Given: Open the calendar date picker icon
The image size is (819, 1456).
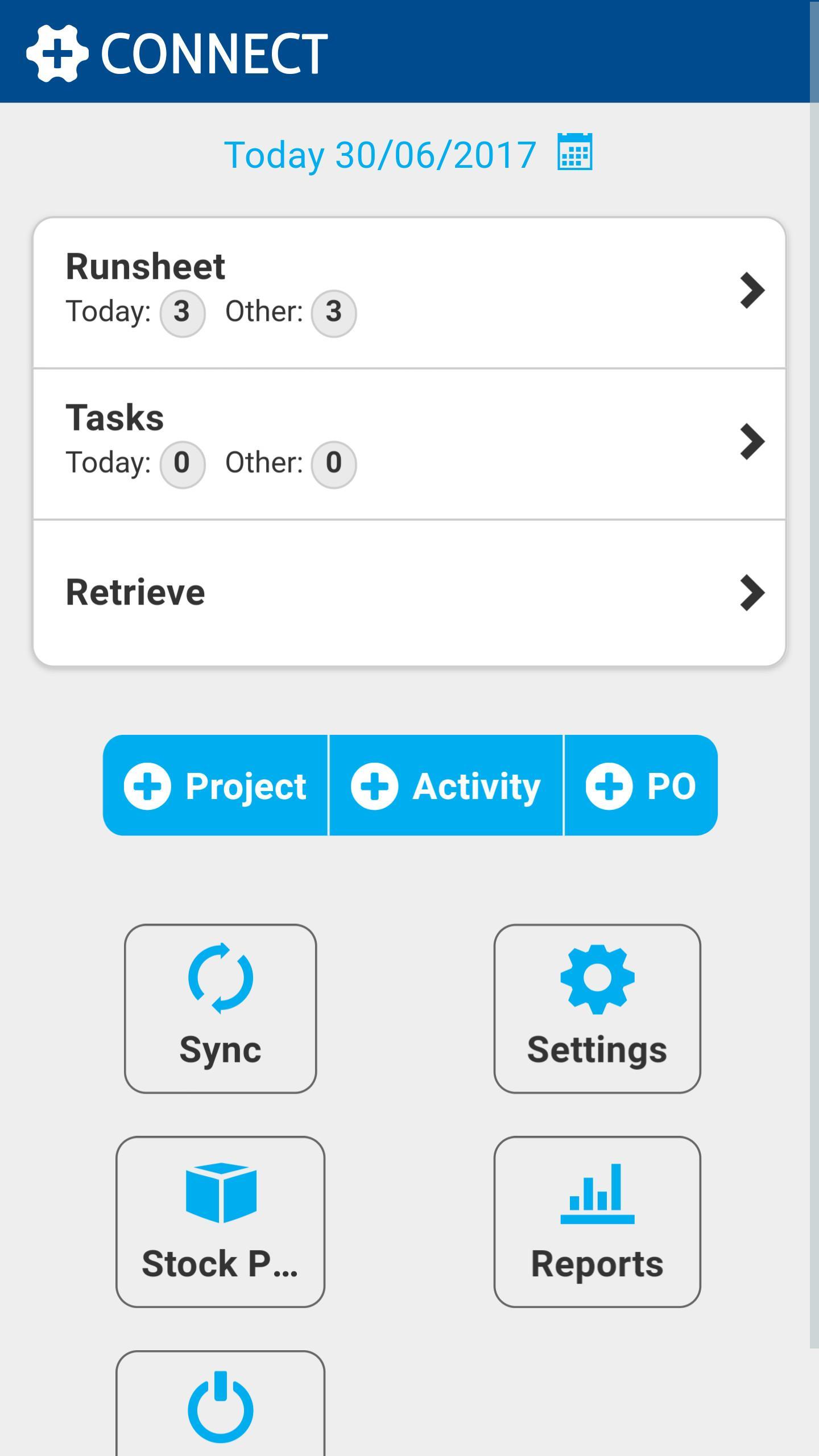Looking at the screenshot, I should pos(574,152).
